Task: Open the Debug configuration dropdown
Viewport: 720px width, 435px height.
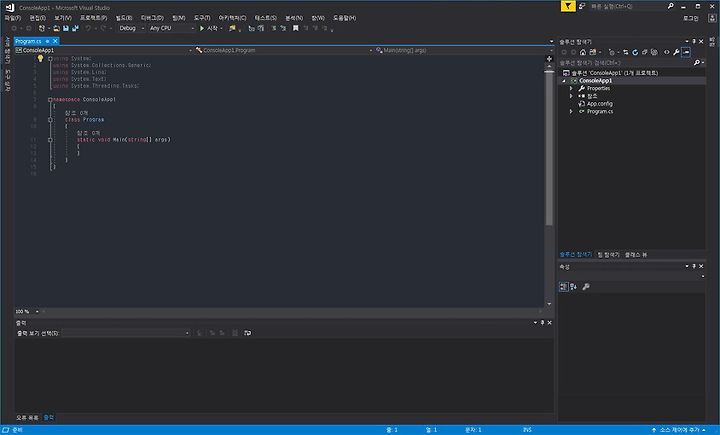Action: click(x=131, y=28)
